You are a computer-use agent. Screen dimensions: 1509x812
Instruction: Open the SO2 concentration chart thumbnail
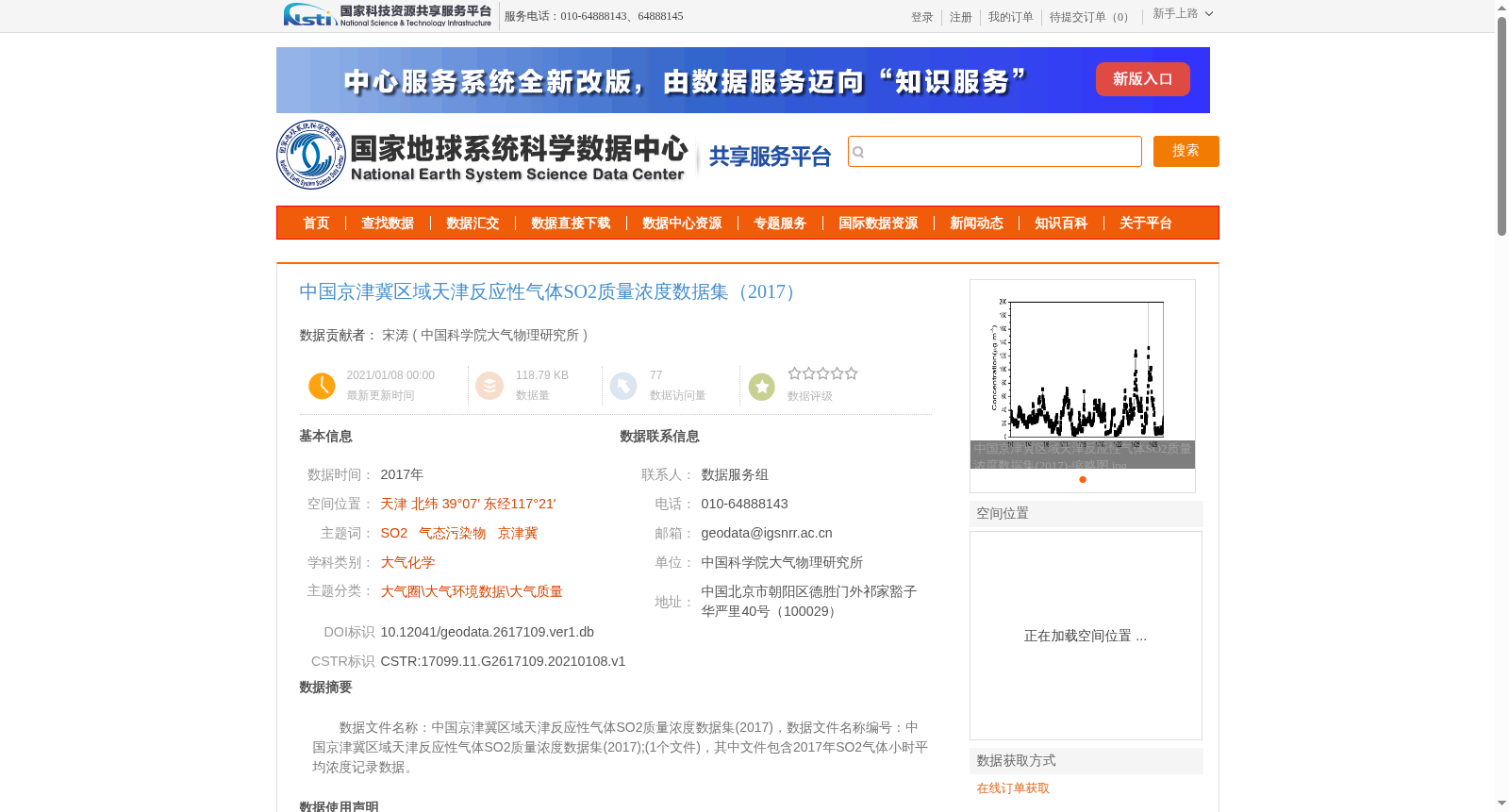pyautogui.click(x=1082, y=373)
